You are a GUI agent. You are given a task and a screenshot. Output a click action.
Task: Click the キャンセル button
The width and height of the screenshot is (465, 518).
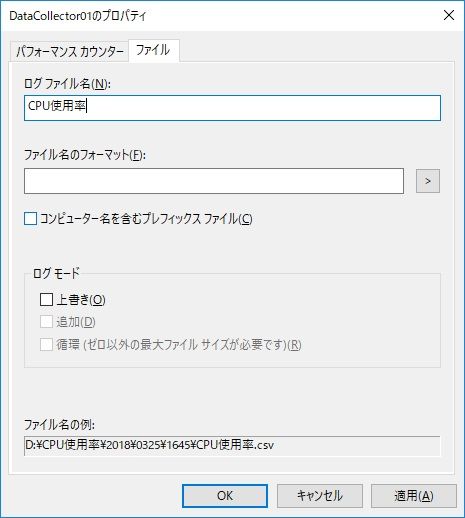pos(320,496)
